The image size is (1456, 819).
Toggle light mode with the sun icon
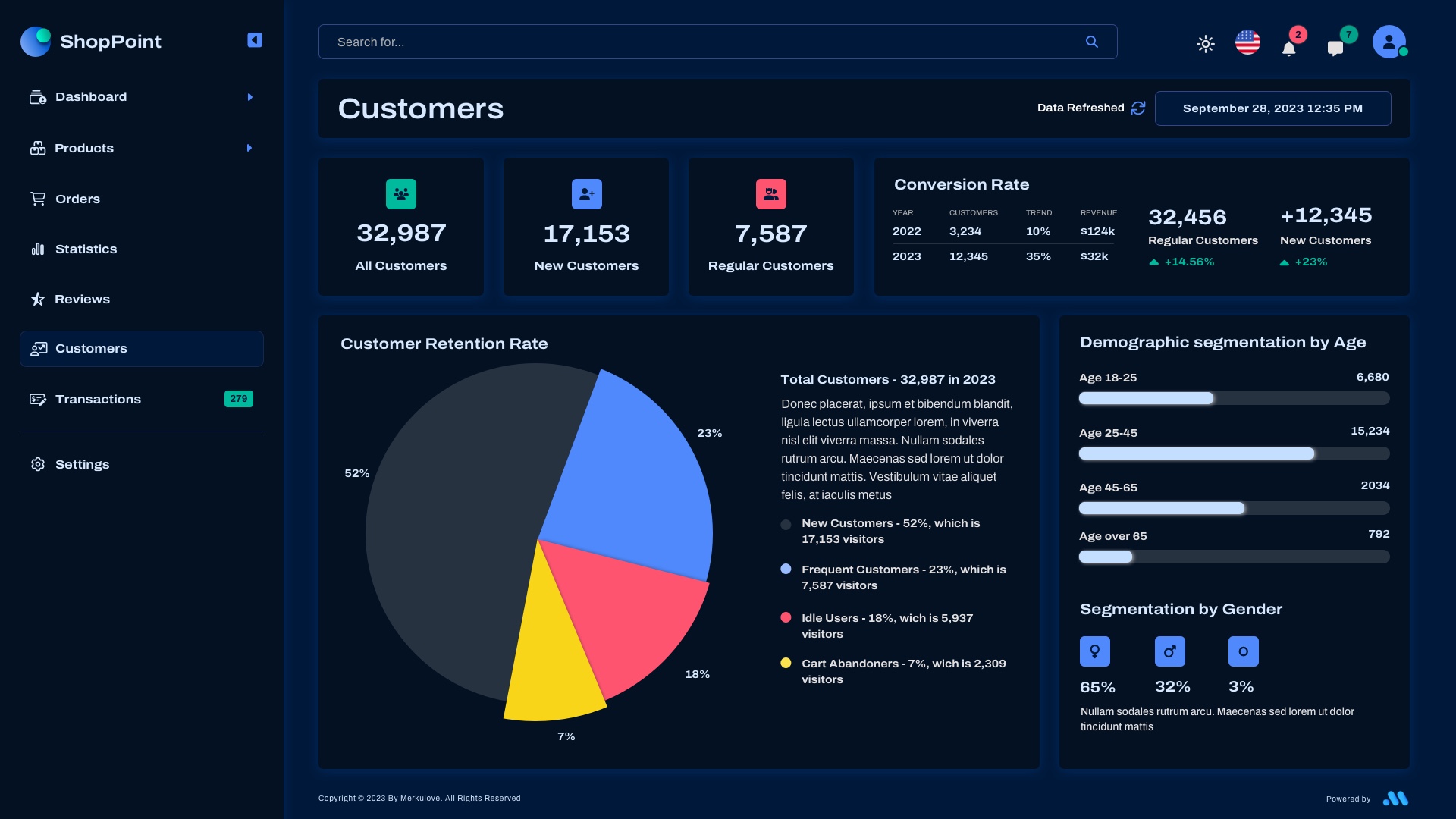(1206, 45)
